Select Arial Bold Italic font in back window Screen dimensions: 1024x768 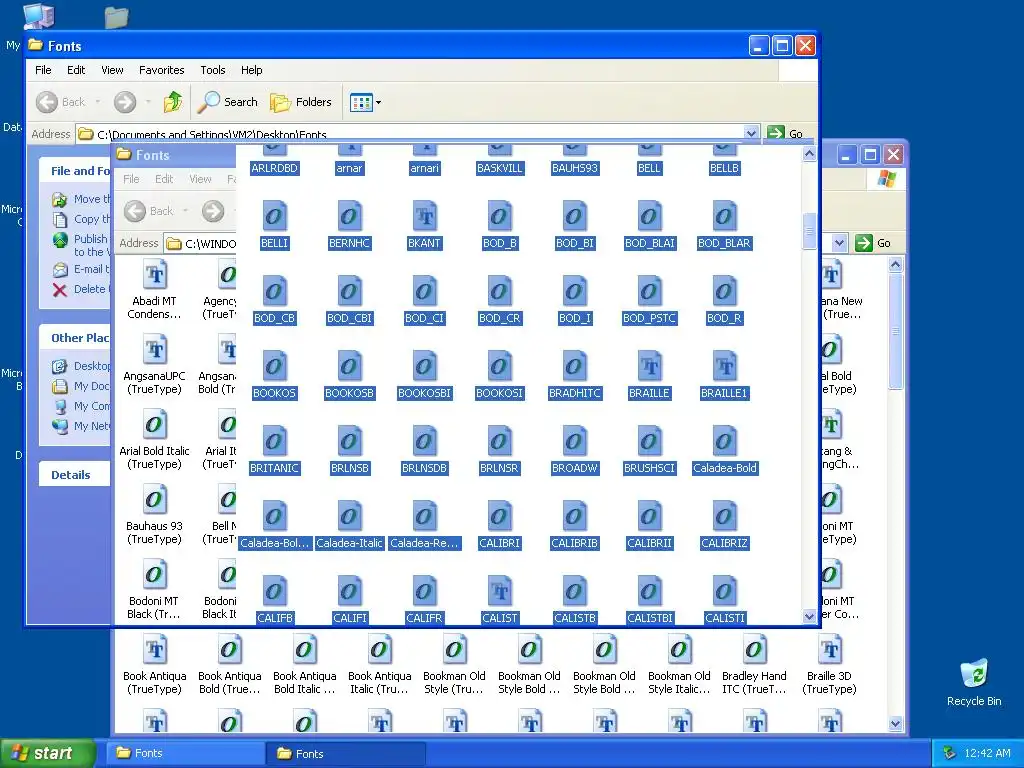155,426
